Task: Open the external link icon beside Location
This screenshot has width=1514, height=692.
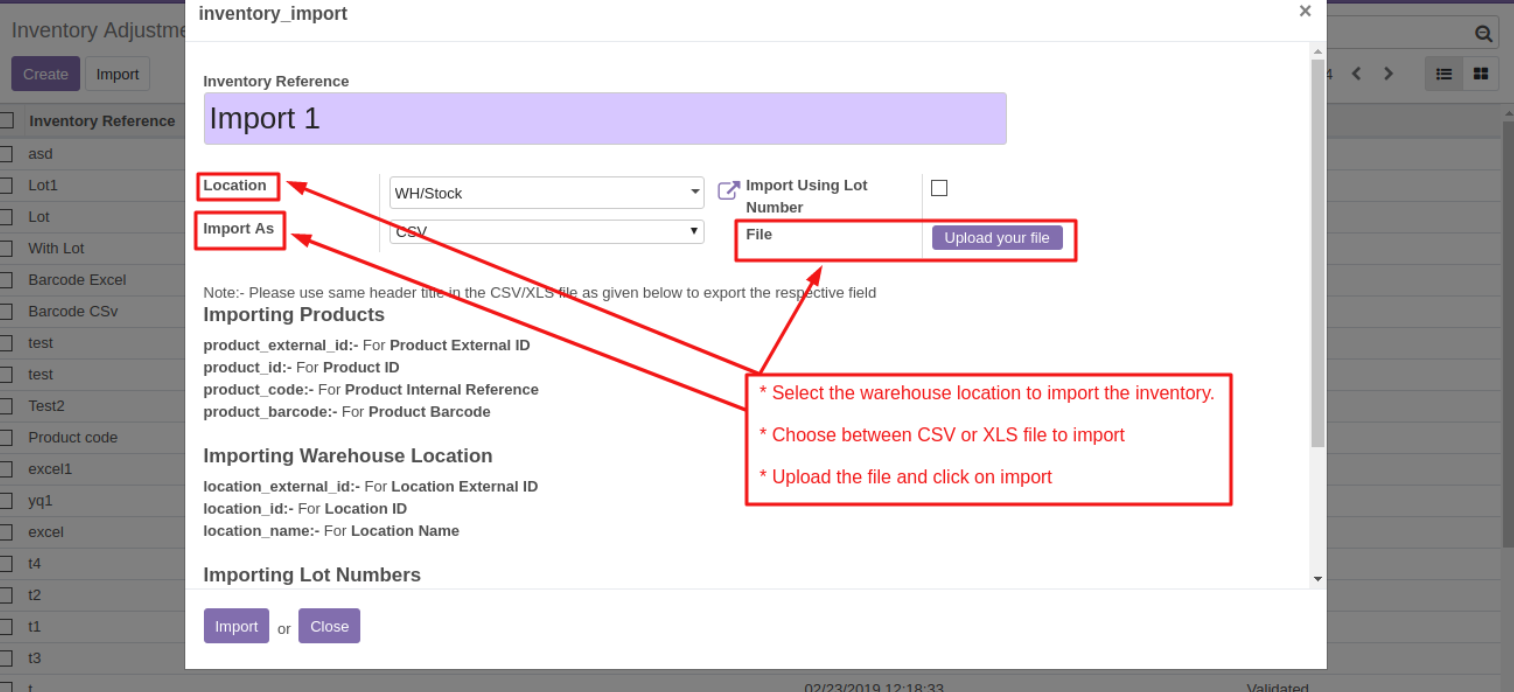Action: click(729, 190)
